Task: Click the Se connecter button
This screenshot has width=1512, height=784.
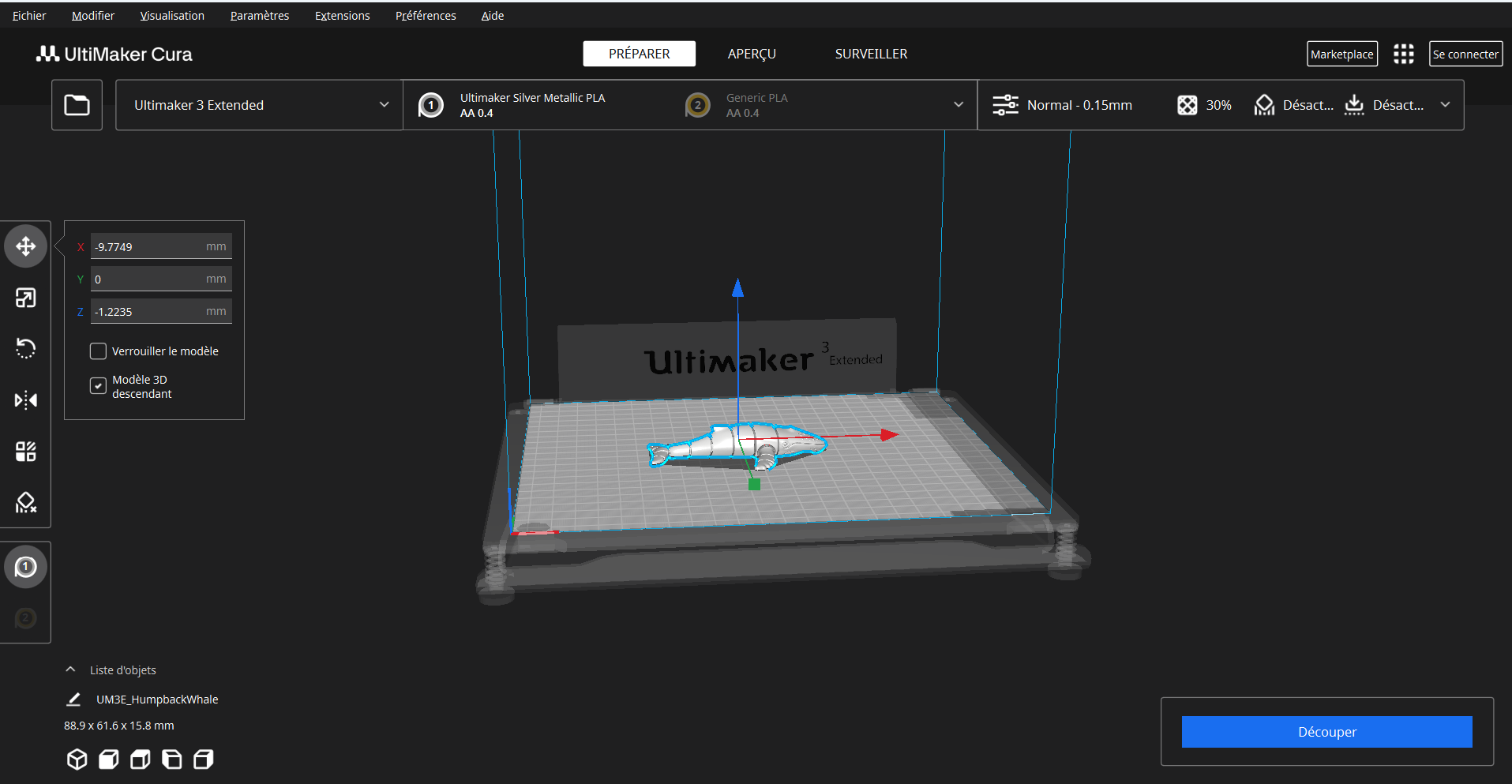Action: pyautogui.click(x=1465, y=54)
